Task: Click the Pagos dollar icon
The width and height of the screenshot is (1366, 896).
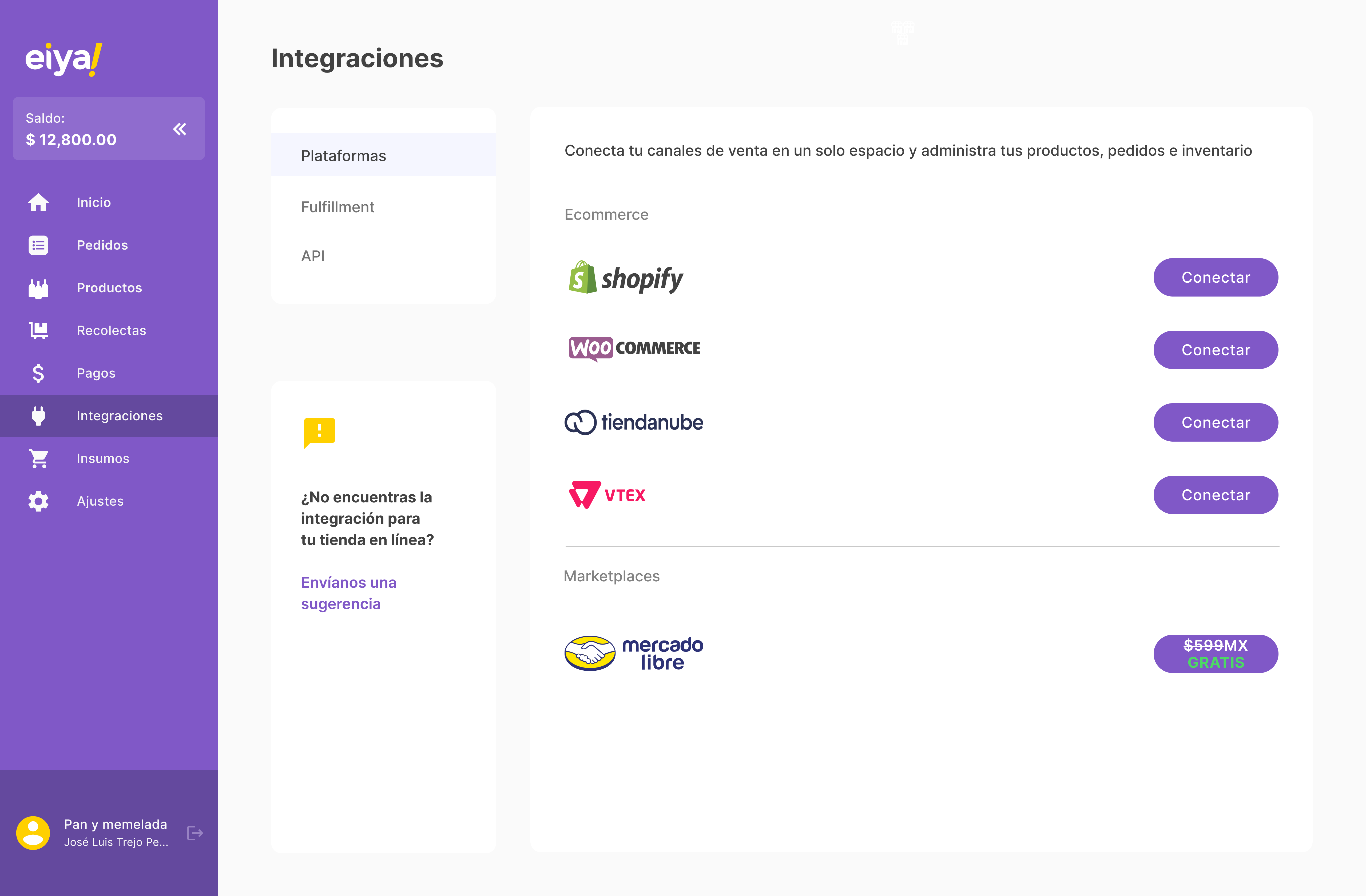Action: pos(38,373)
